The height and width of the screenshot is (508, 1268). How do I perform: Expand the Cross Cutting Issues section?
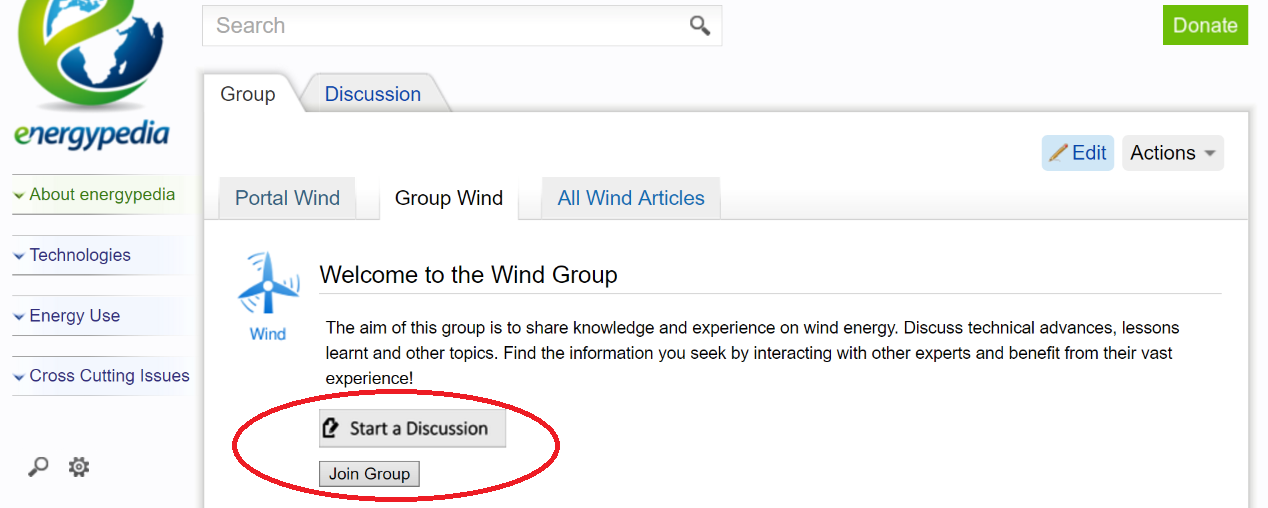(x=109, y=376)
